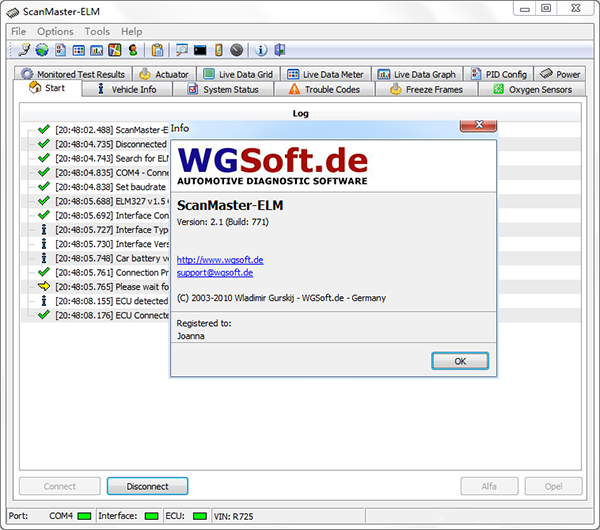Screen dimensions: 600x530
Task: Click the checklist document toolbar icon
Action: click(x=60, y=50)
